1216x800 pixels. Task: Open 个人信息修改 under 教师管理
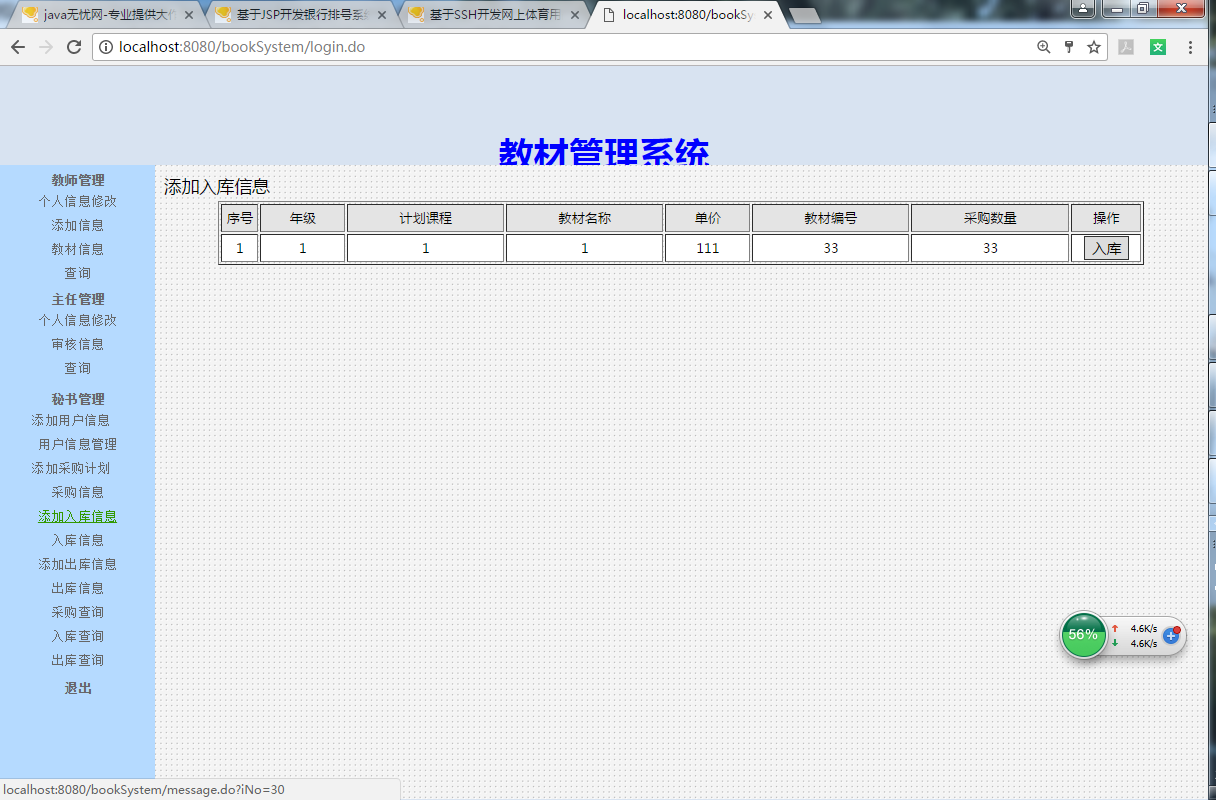pyautogui.click(x=78, y=201)
